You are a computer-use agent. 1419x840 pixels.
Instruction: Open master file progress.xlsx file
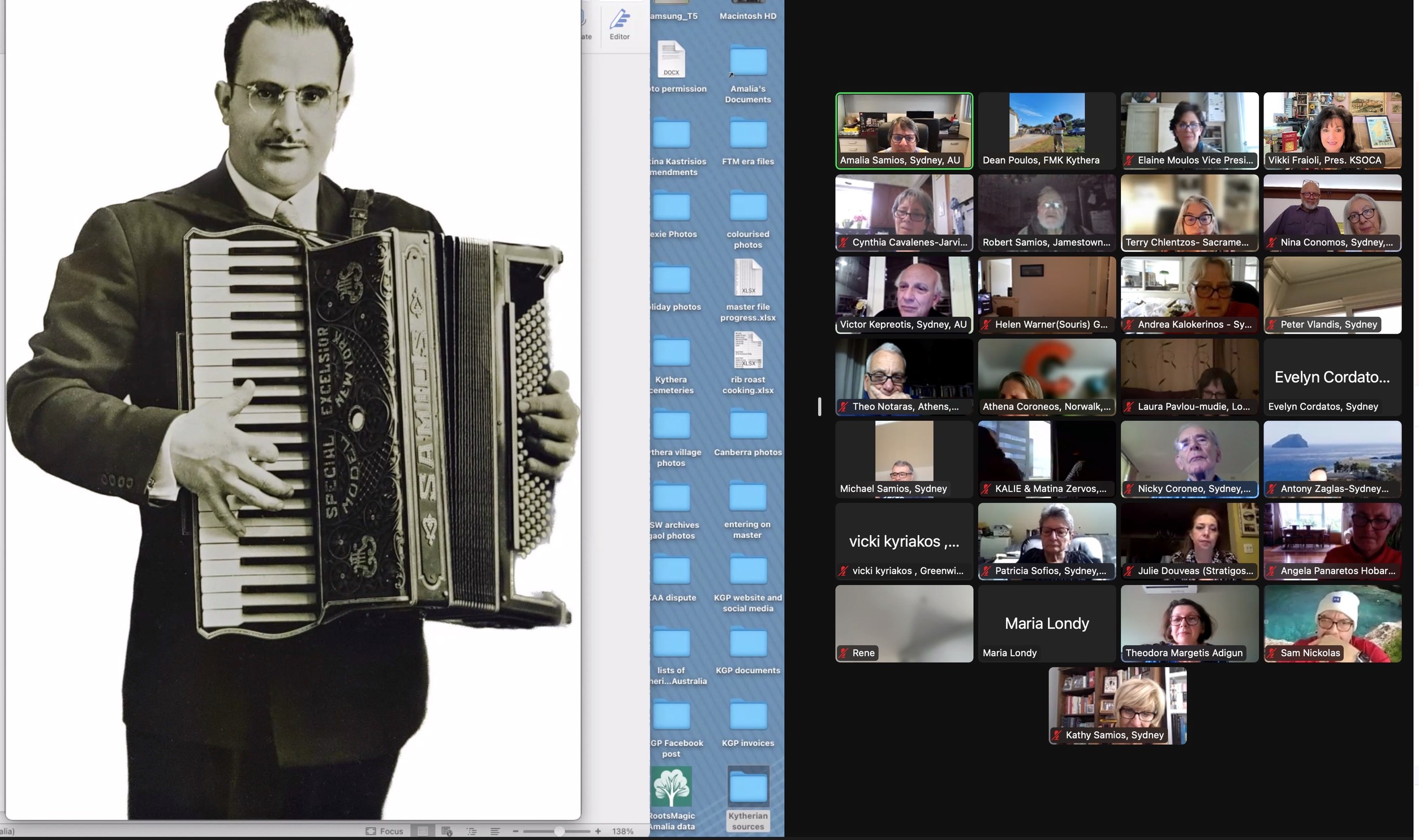pos(748,278)
